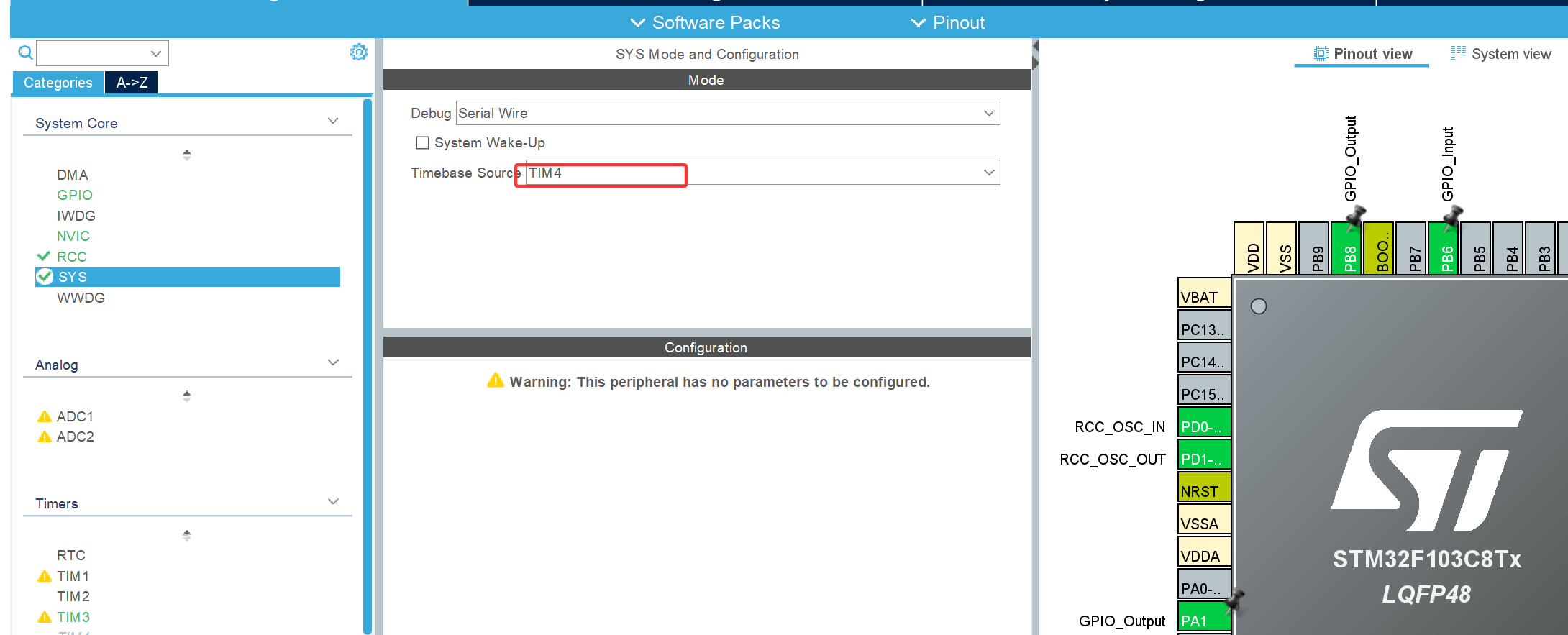This screenshot has height=635, width=1568.
Task: Click the pushpin on pin PB8
Action: (1355, 216)
